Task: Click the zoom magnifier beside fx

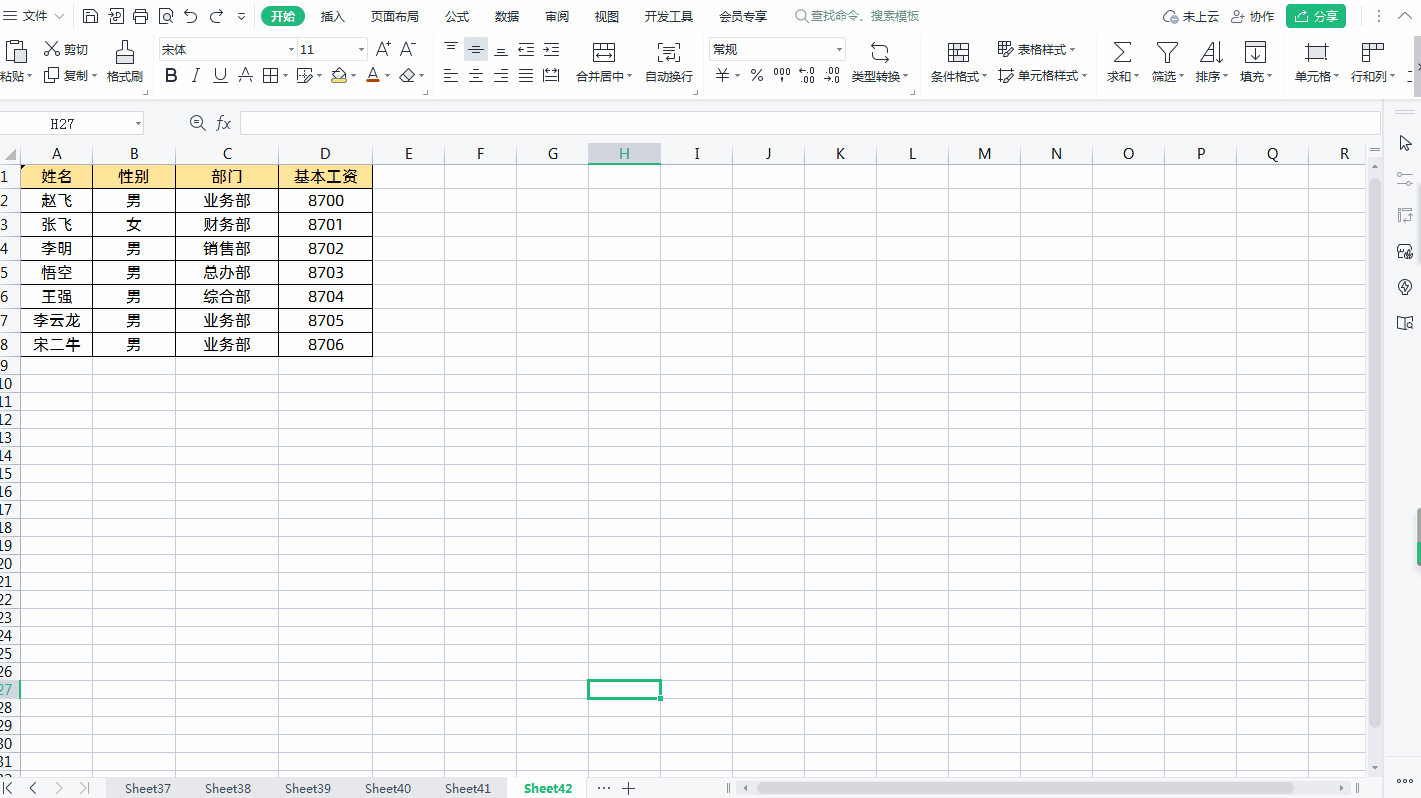Action: coord(197,122)
